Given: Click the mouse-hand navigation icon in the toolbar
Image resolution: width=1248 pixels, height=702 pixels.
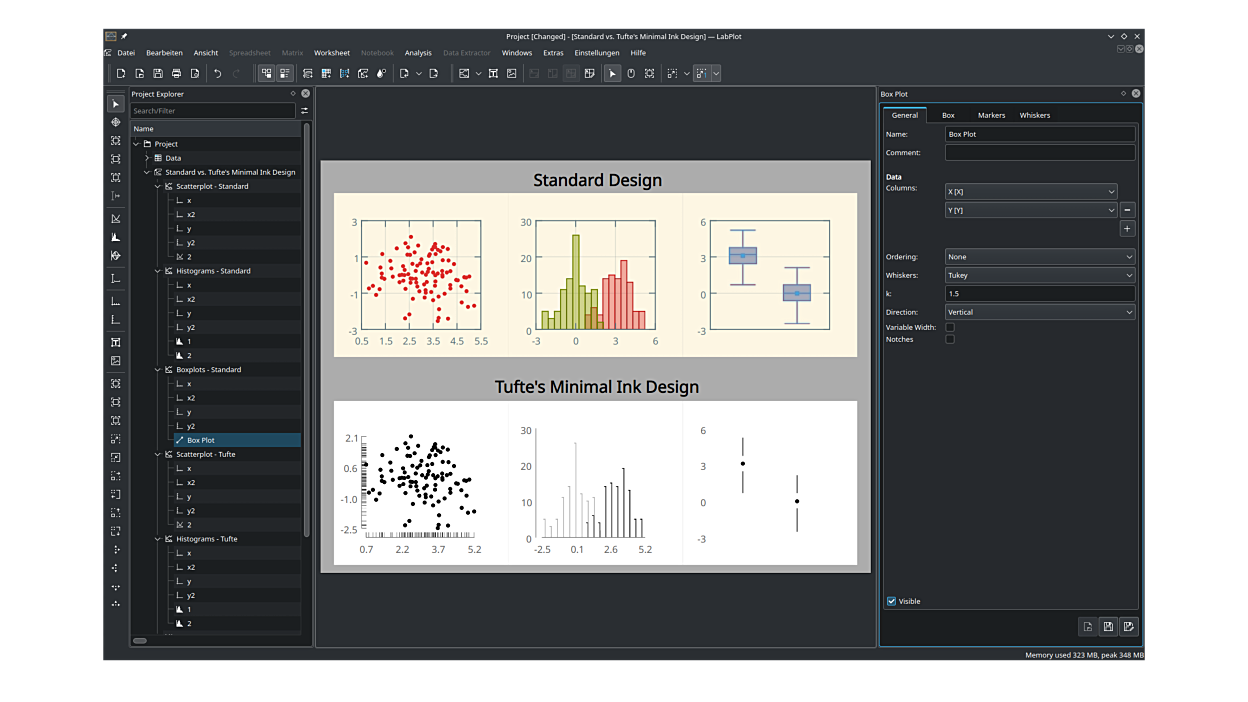Looking at the screenshot, I should pos(631,73).
